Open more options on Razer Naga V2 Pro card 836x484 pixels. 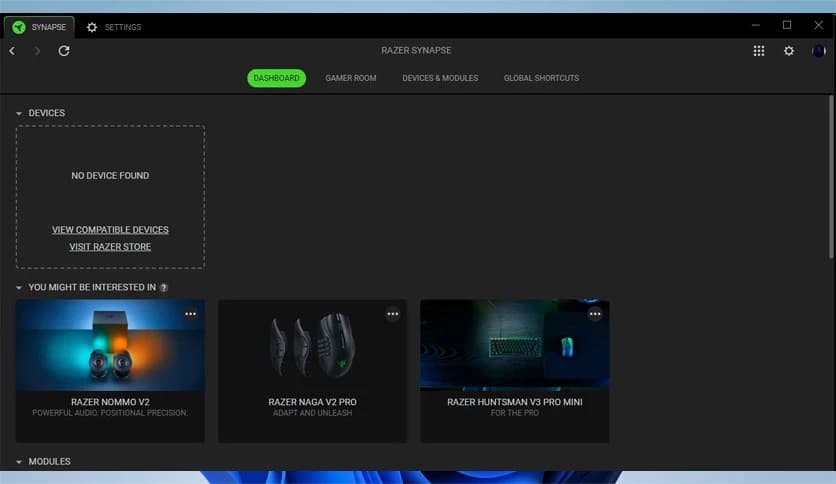coord(392,314)
